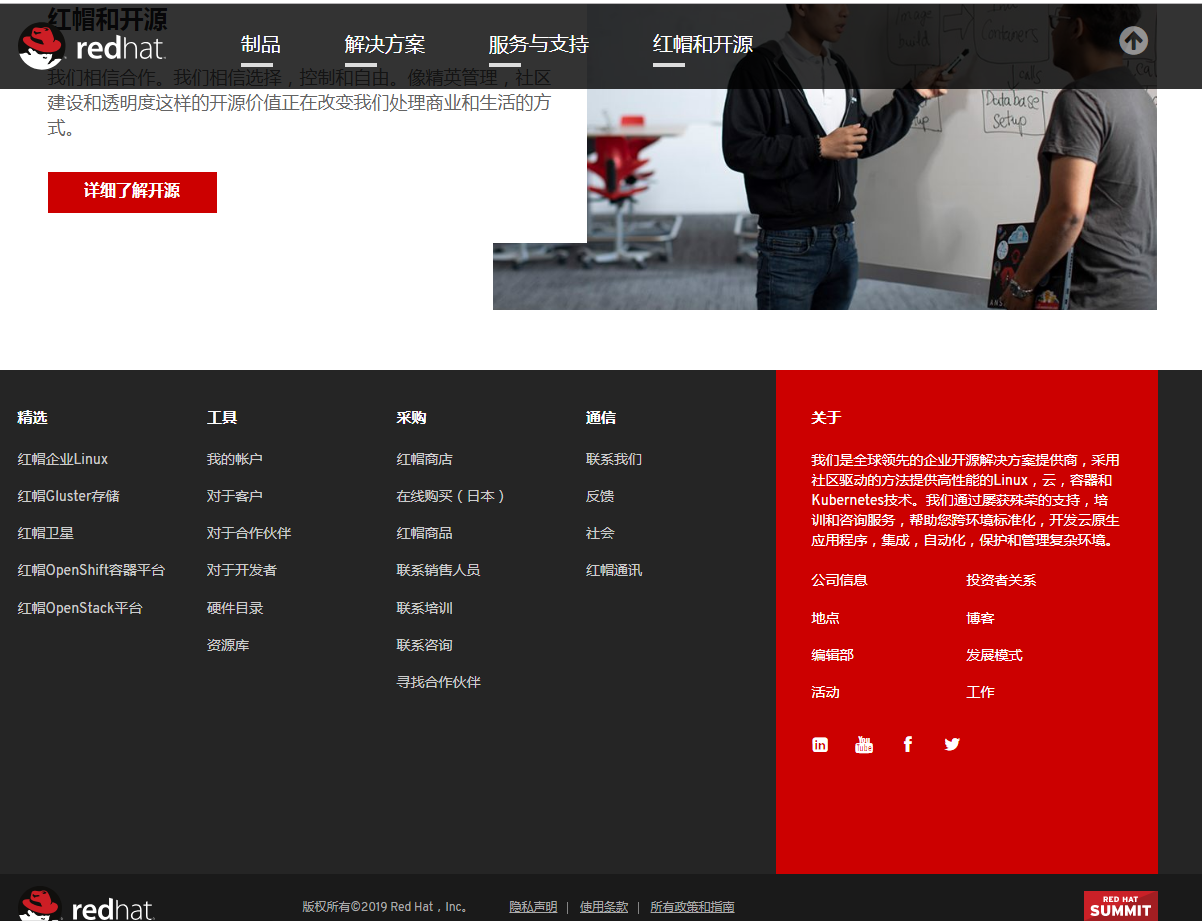Open the 地点 link
1202x921 pixels.
825,618
